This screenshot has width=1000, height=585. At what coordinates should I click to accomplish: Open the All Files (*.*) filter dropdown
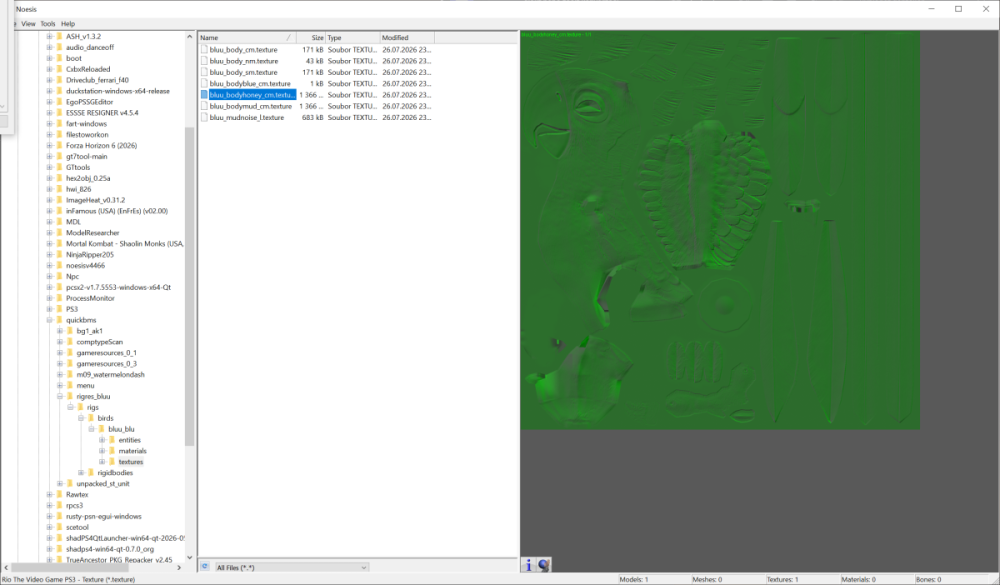(291, 567)
